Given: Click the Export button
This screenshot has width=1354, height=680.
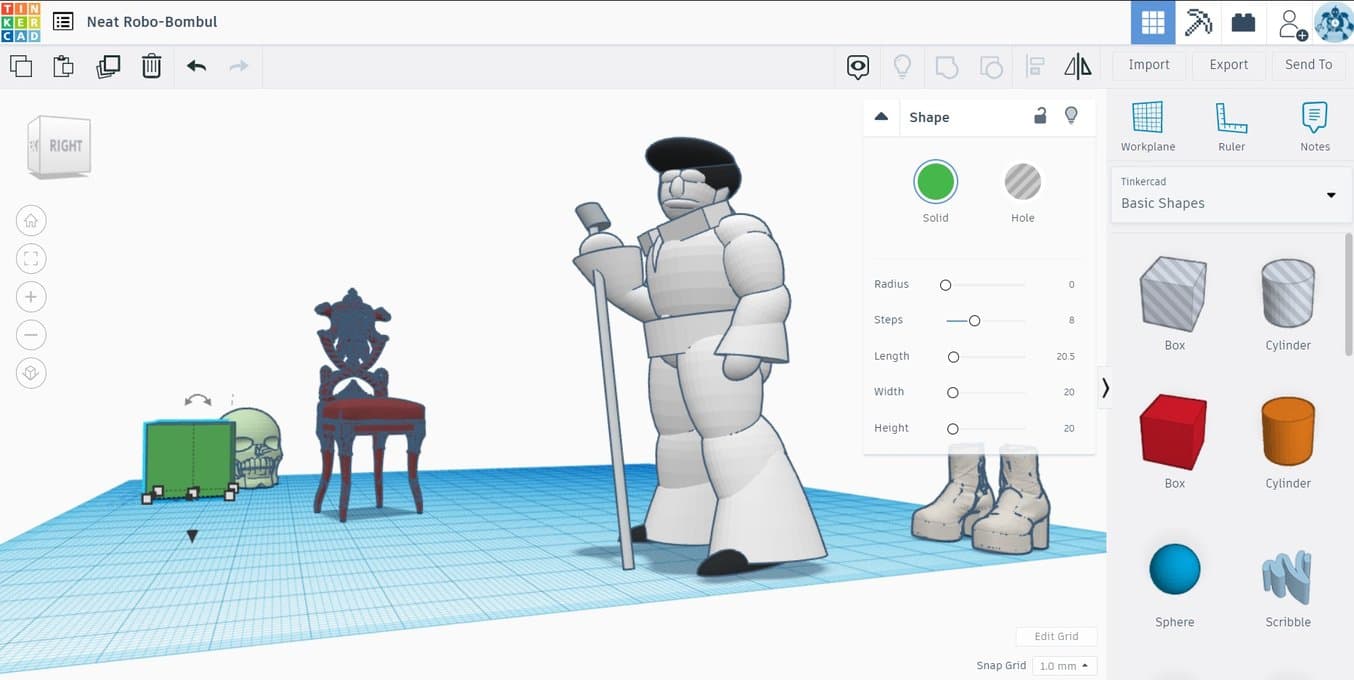Looking at the screenshot, I should point(1228,65).
